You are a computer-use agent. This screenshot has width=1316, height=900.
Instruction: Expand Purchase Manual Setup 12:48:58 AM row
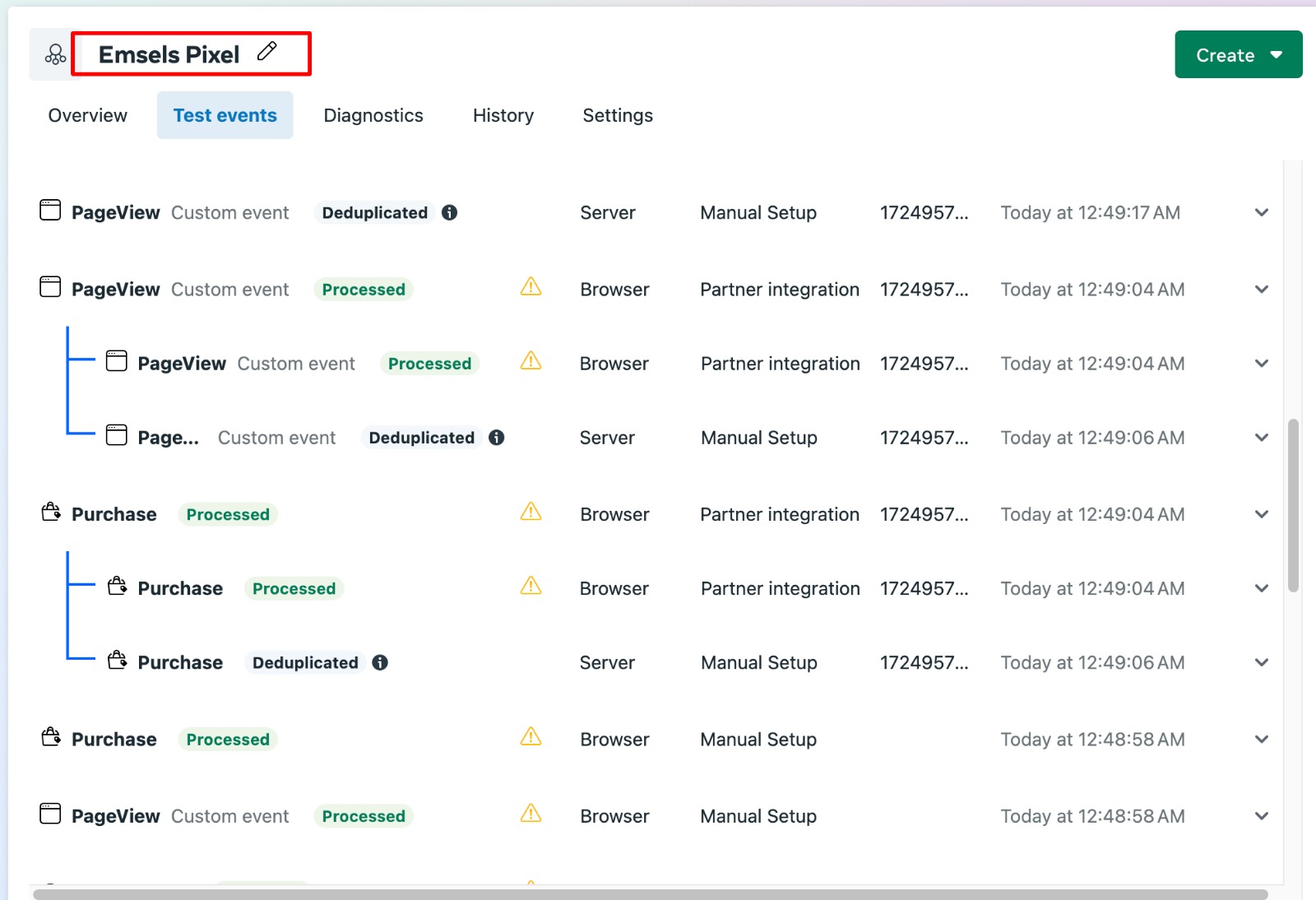1261,740
